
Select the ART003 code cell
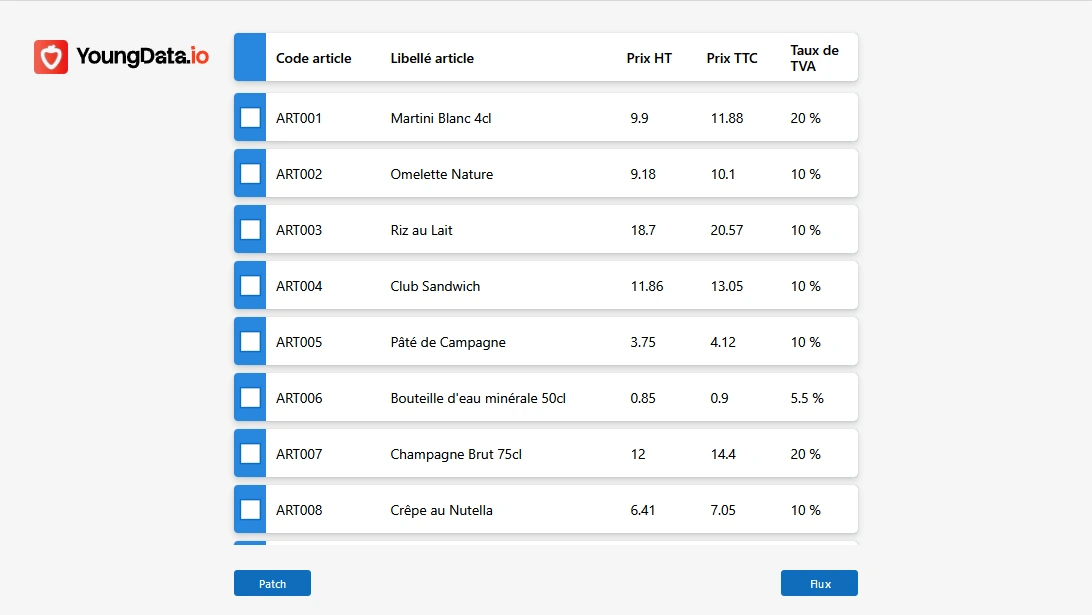[x=299, y=231]
